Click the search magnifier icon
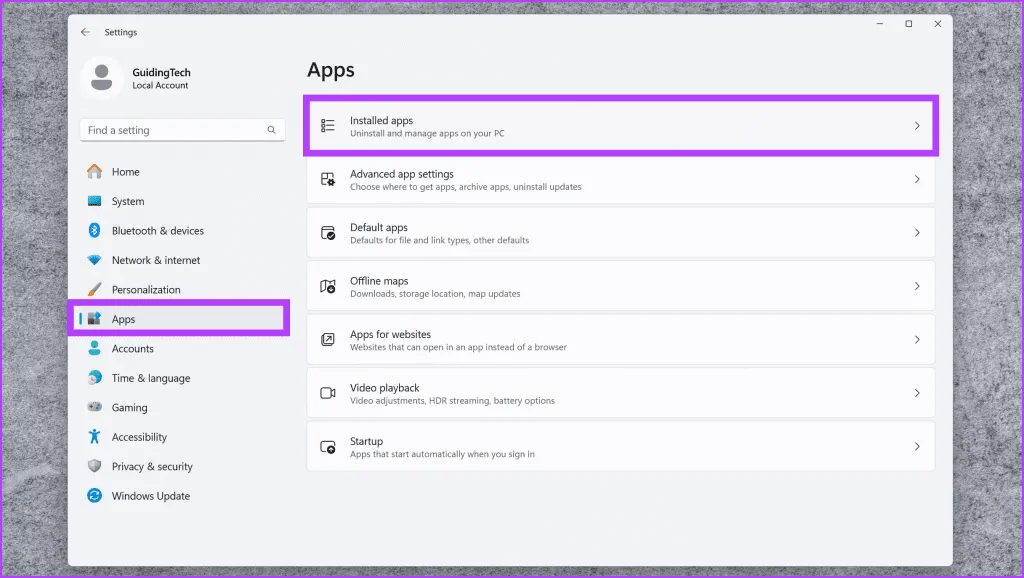The image size is (1024, 578). (x=271, y=130)
